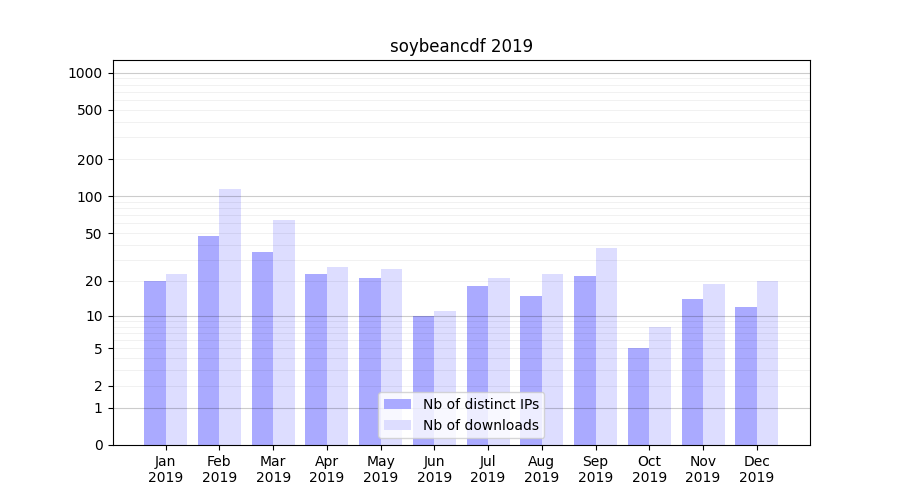Select the '100' y-axis tick label
The width and height of the screenshot is (900, 500).
(x=90, y=197)
